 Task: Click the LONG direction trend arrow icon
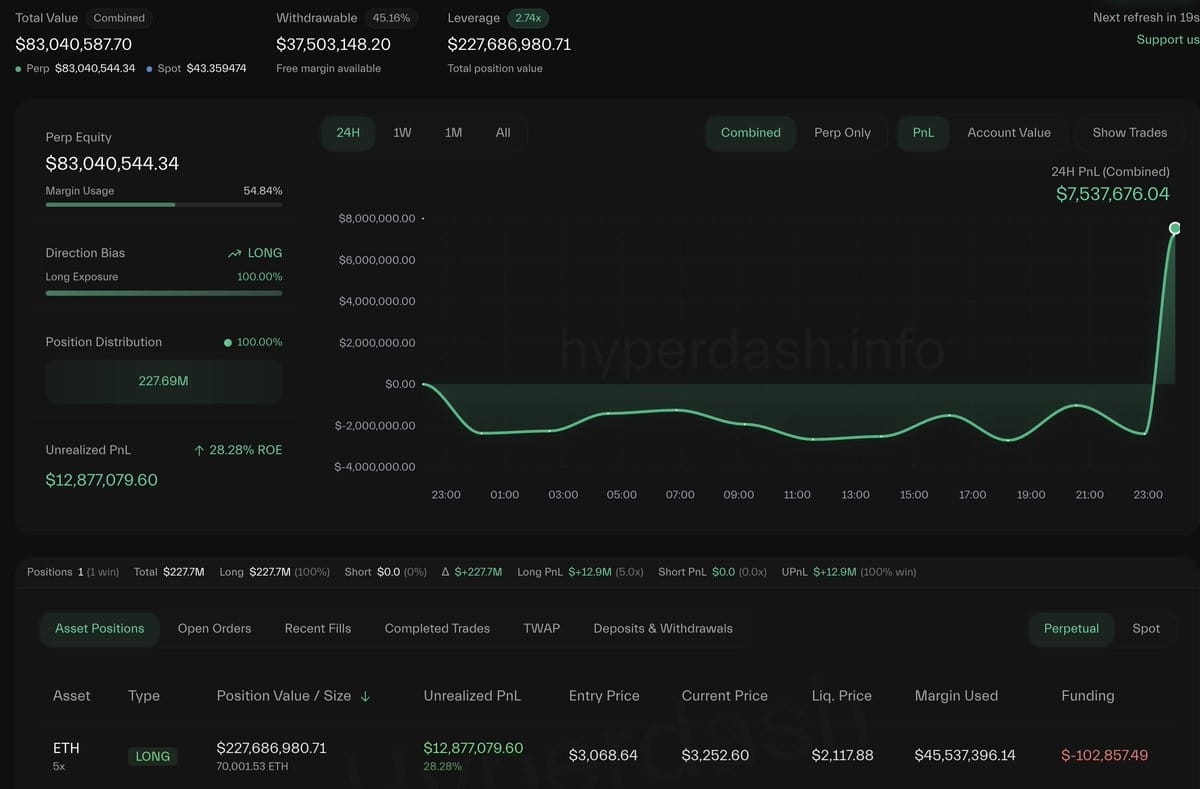[x=235, y=254]
